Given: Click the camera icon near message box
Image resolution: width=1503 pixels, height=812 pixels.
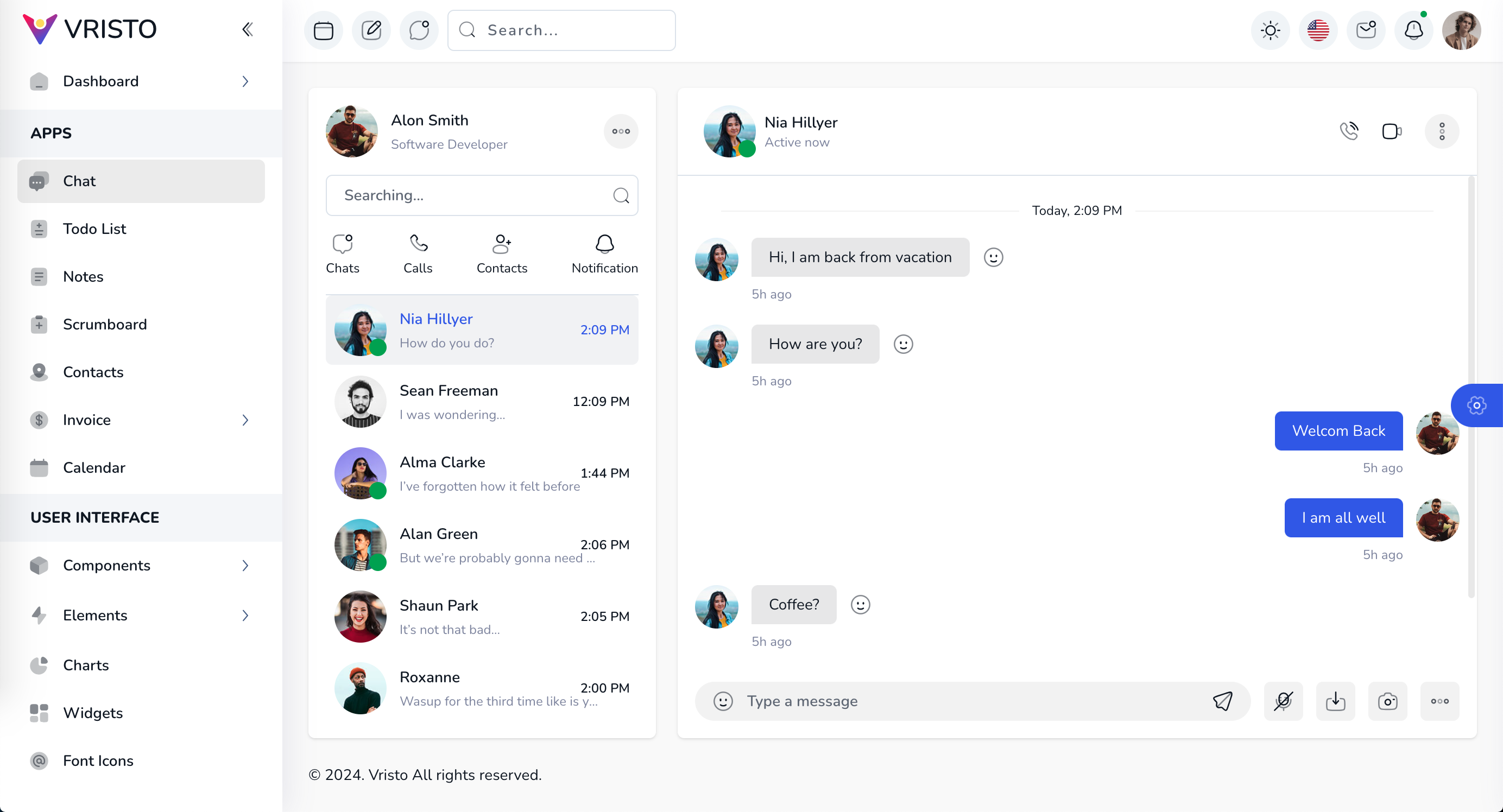Looking at the screenshot, I should pyautogui.click(x=1387, y=701).
